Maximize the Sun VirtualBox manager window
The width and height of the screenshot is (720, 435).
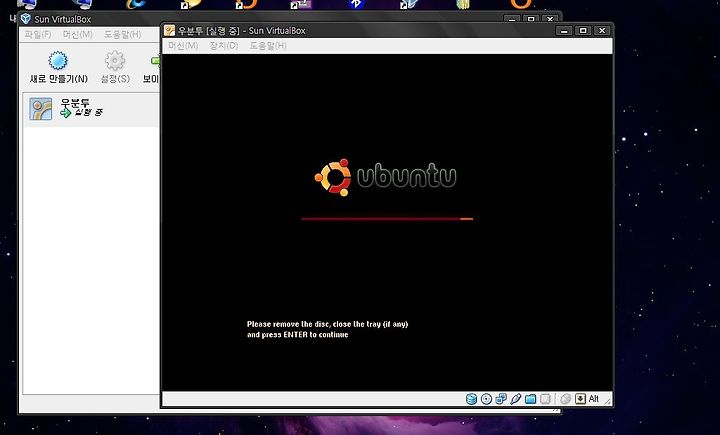[x=531, y=19]
